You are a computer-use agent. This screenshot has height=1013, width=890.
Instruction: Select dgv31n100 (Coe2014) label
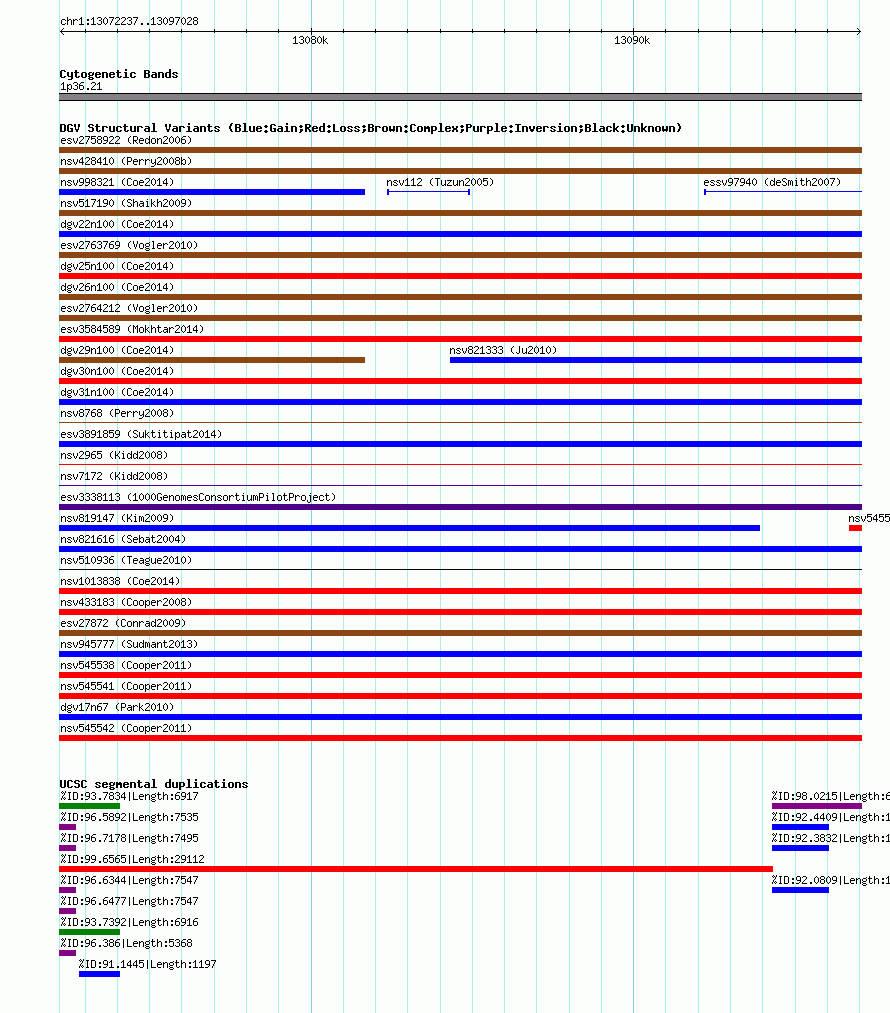pyautogui.click(x=117, y=392)
